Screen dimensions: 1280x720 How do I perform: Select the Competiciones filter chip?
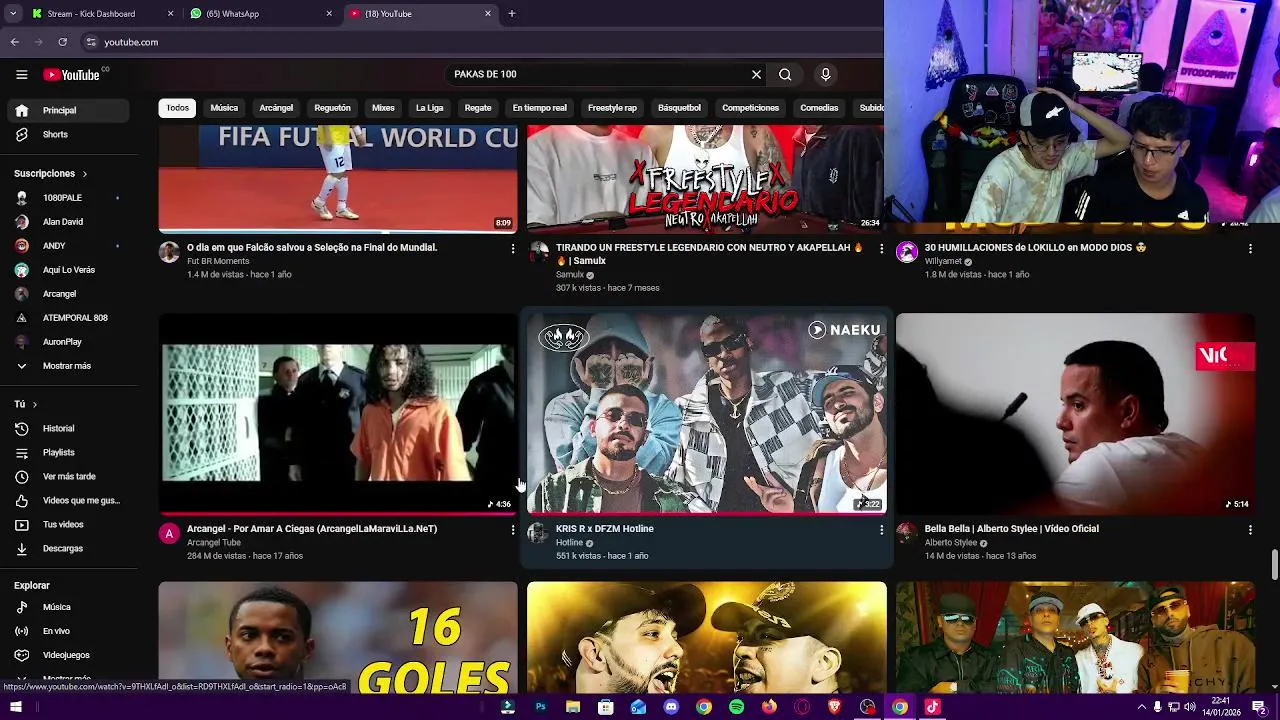pyautogui.click(x=750, y=108)
